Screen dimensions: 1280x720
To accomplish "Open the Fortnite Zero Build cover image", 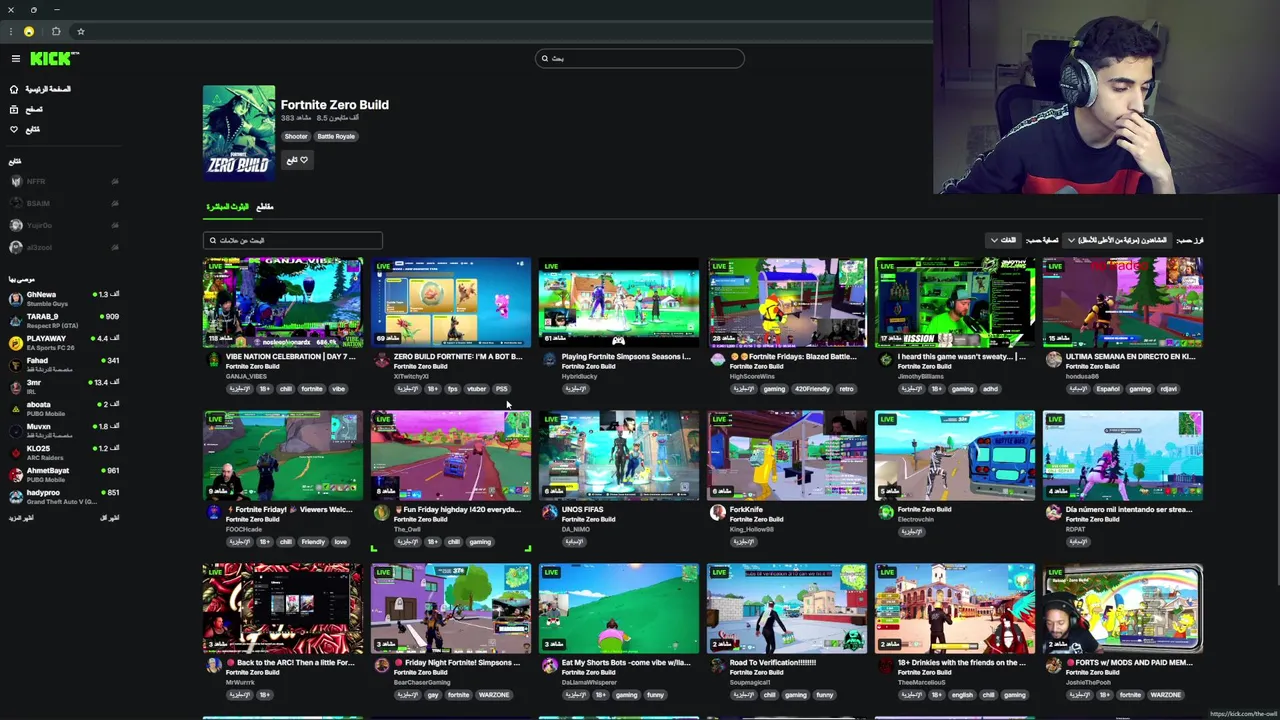I will pyautogui.click(x=239, y=132).
